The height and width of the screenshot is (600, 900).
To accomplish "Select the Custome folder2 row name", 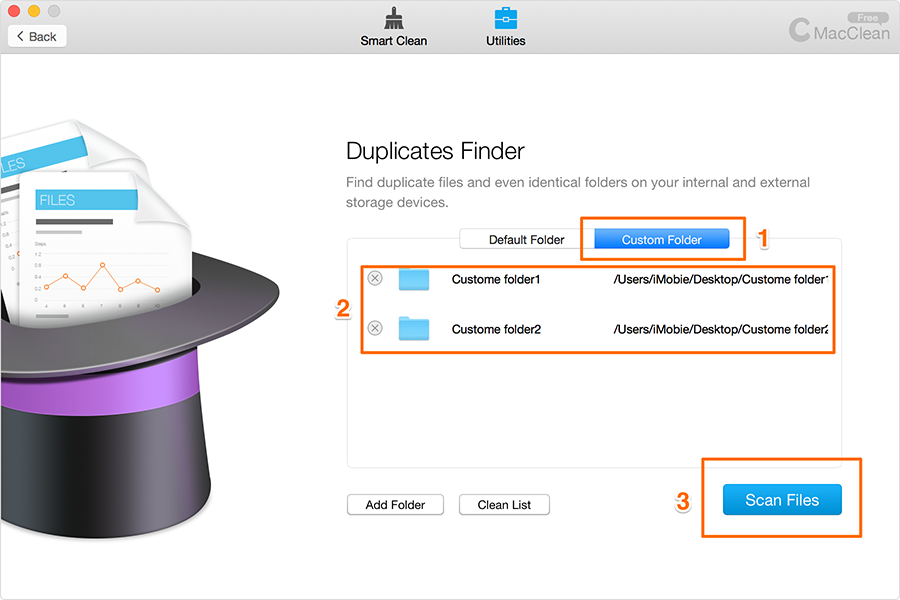I will pos(496,329).
